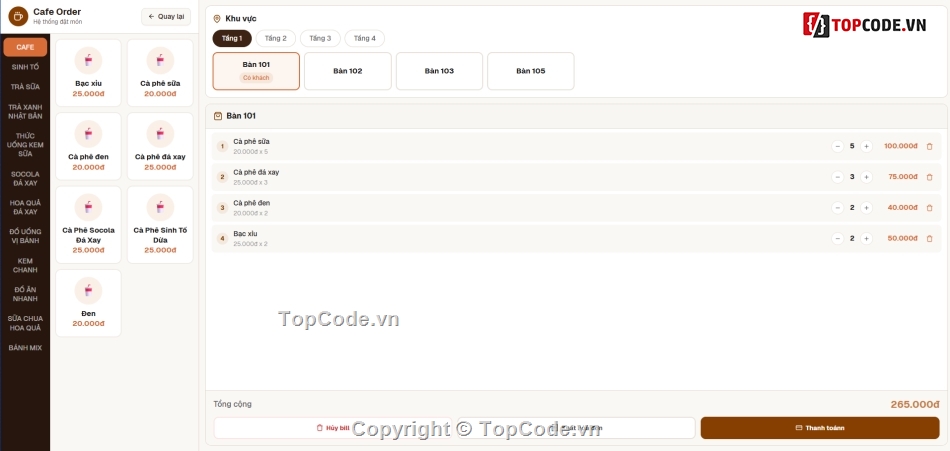This screenshot has width=950, height=451.
Task: Decrease Cà phê đen quantity with minus
Action: coord(837,208)
